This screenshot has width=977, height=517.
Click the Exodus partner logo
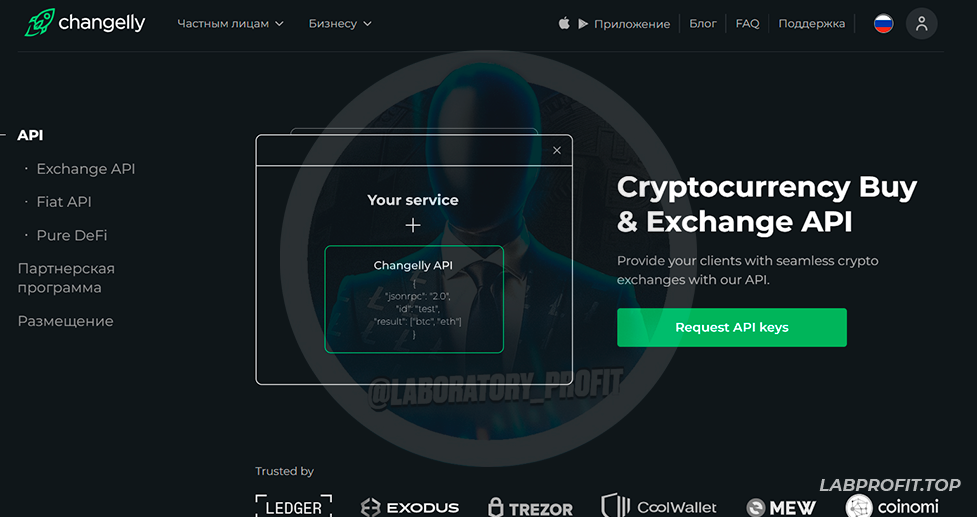coord(410,507)
